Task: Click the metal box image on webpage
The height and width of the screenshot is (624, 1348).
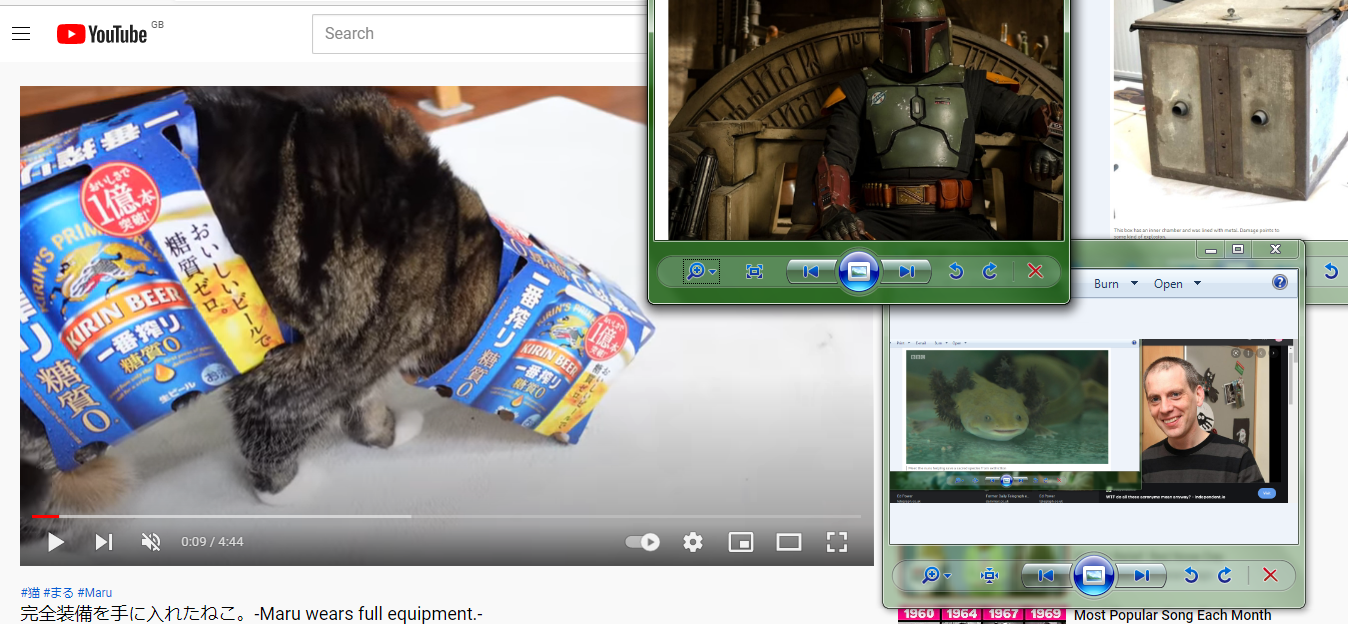Action: [x=1230, y=108]
